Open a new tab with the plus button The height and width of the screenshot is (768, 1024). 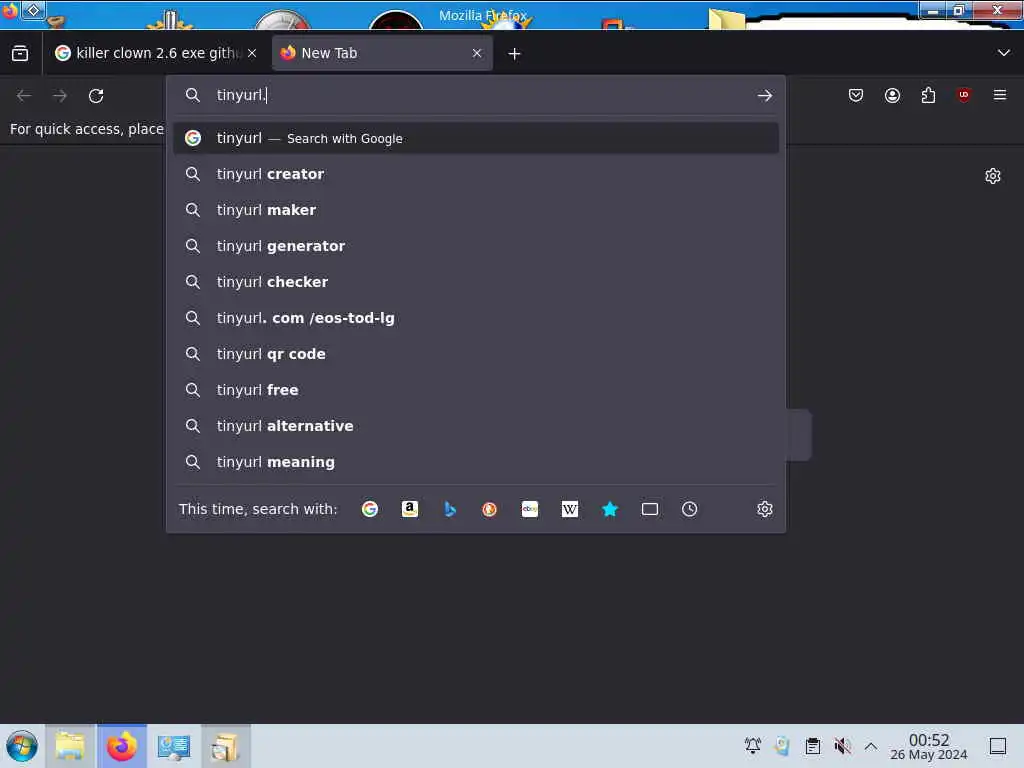click(515, 54)
